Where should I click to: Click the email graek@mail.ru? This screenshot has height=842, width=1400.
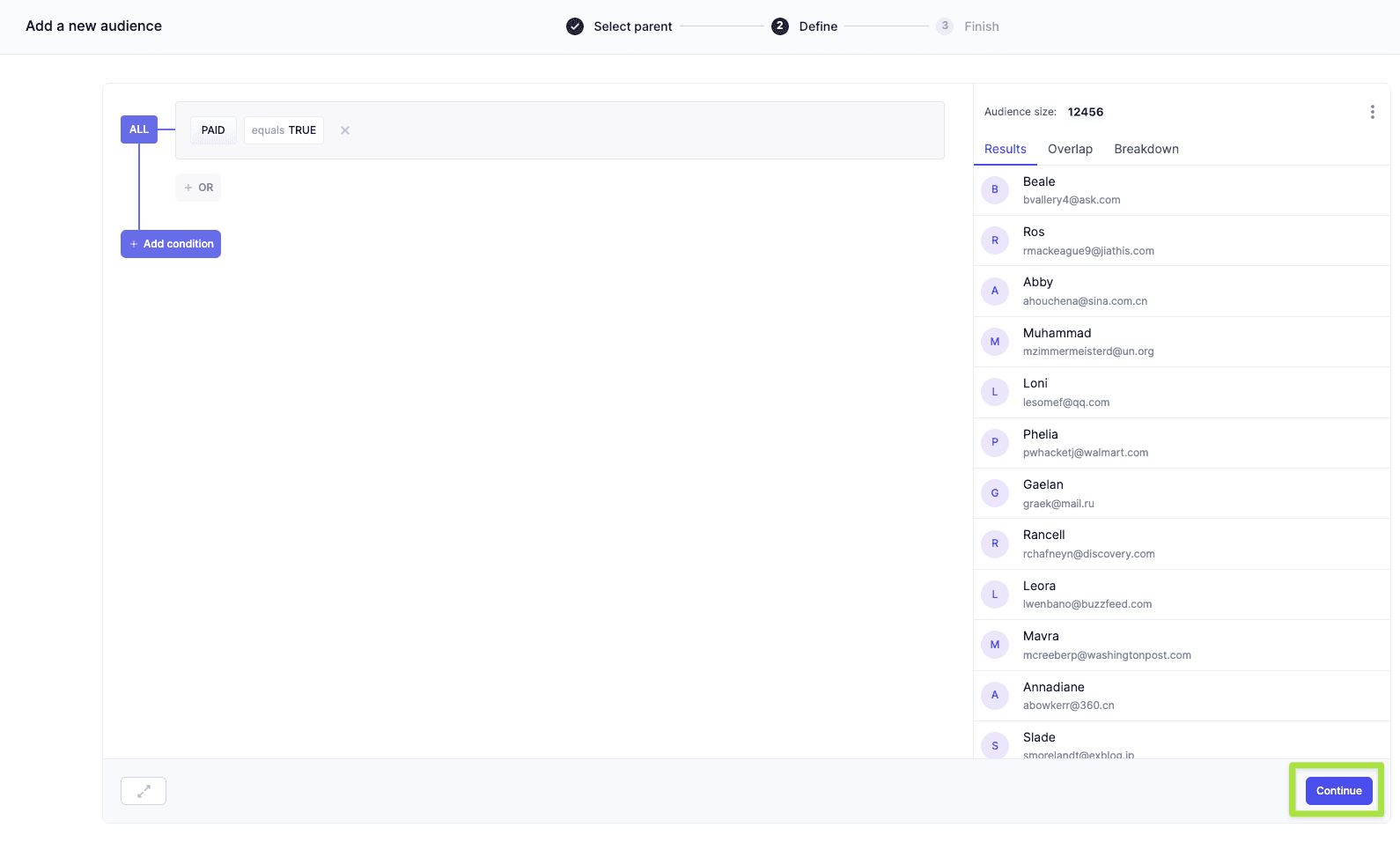coord(1058,504)
